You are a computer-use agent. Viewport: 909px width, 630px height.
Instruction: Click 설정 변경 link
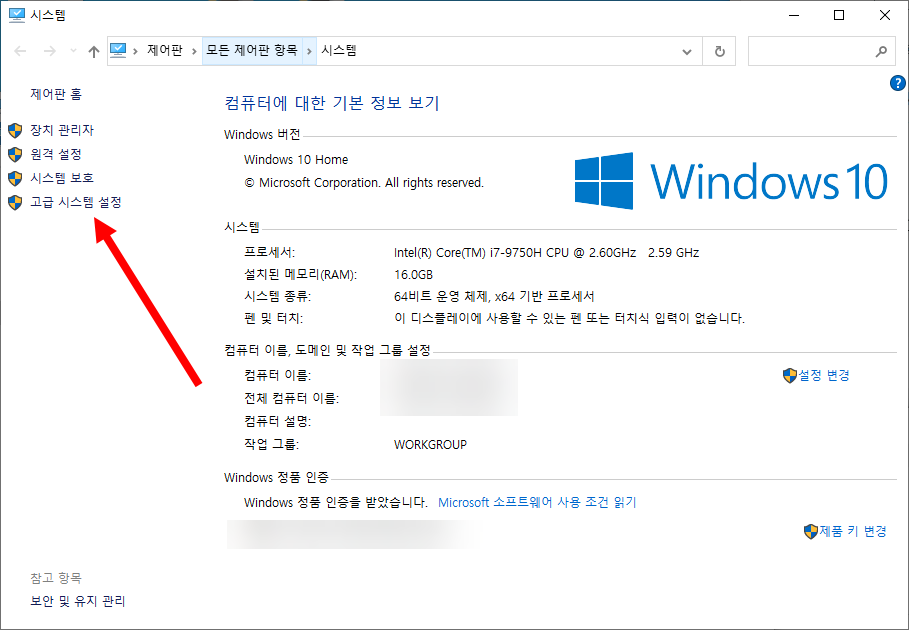coord(824,375)
